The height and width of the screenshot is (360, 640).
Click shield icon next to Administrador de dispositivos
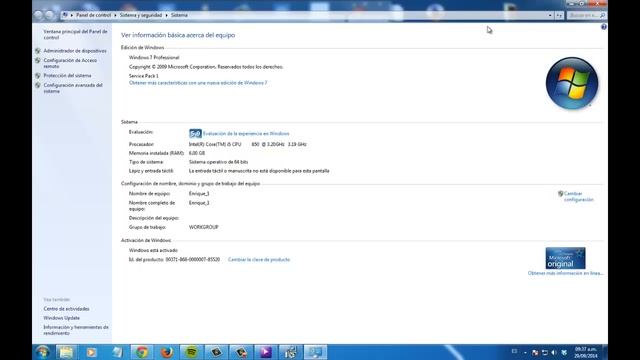38,51
